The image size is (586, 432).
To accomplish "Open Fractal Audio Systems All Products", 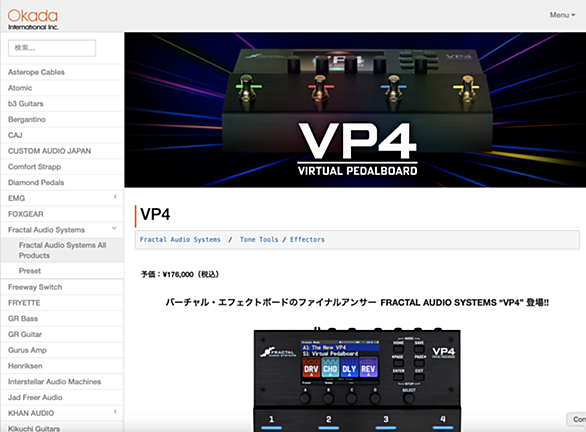I will coord(62,250).
